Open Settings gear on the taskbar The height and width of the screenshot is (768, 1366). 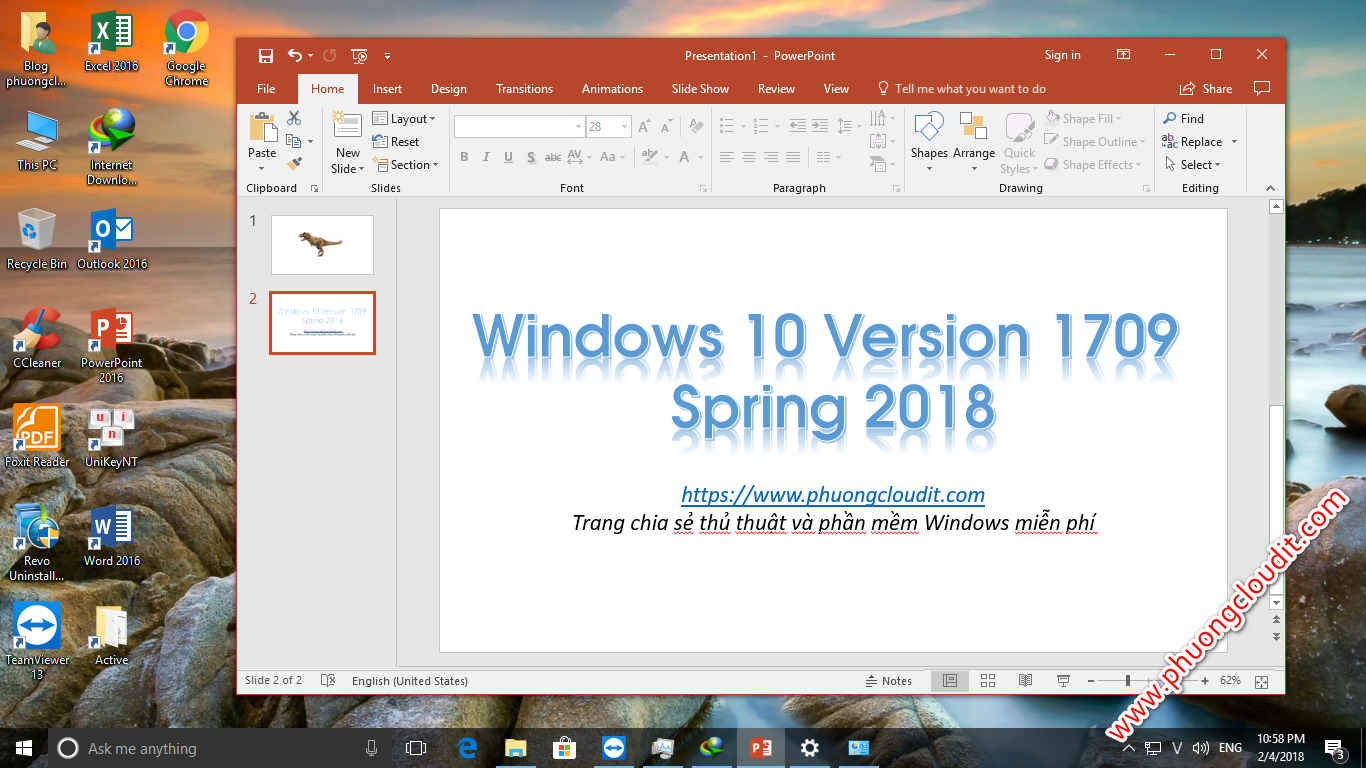[810, 748]
